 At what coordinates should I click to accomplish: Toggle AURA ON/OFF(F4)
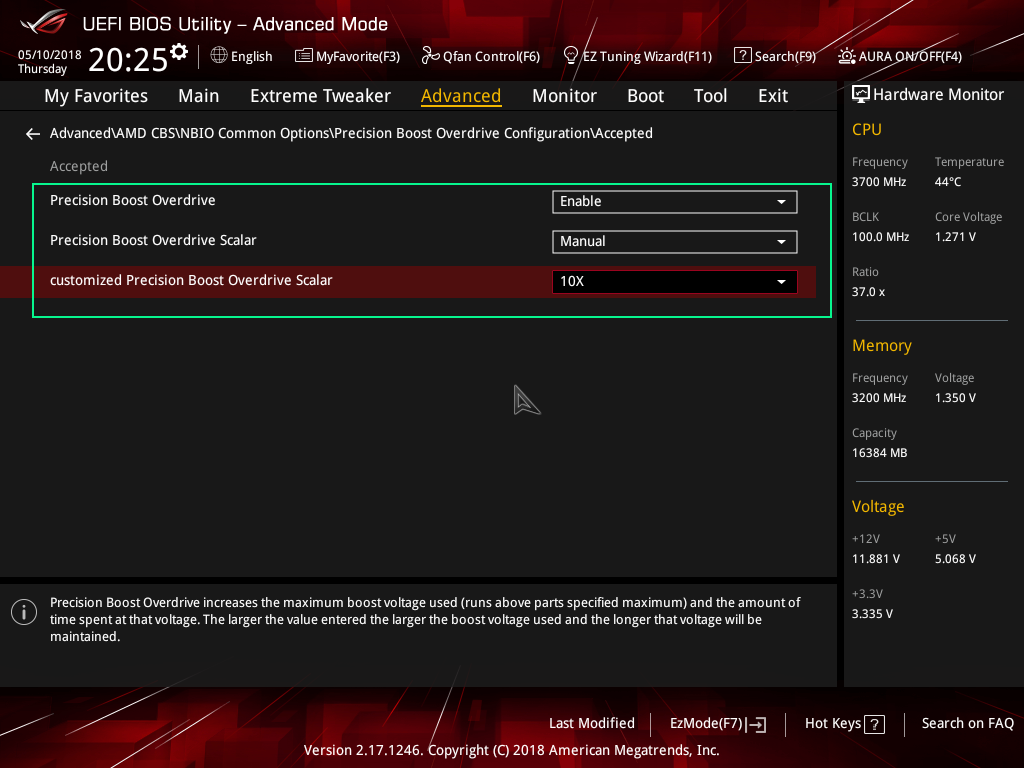click(900, 56)
